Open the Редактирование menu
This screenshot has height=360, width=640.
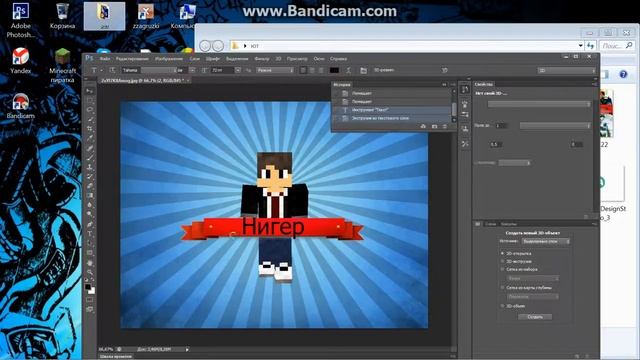coord(132,59)
